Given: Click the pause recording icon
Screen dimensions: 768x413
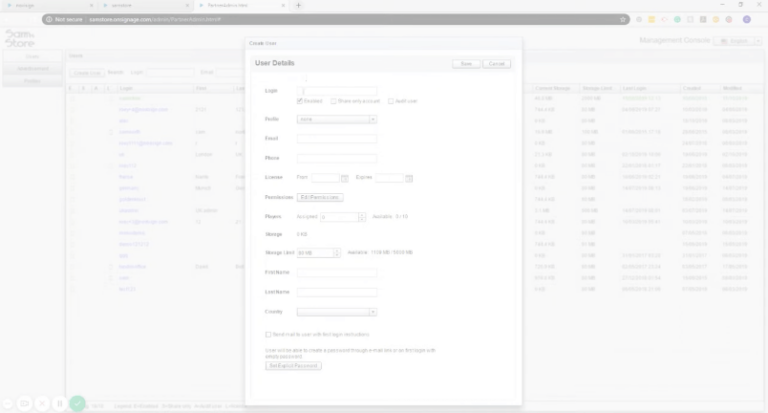Looking at the screenshot, I should [x=60, y=404].
